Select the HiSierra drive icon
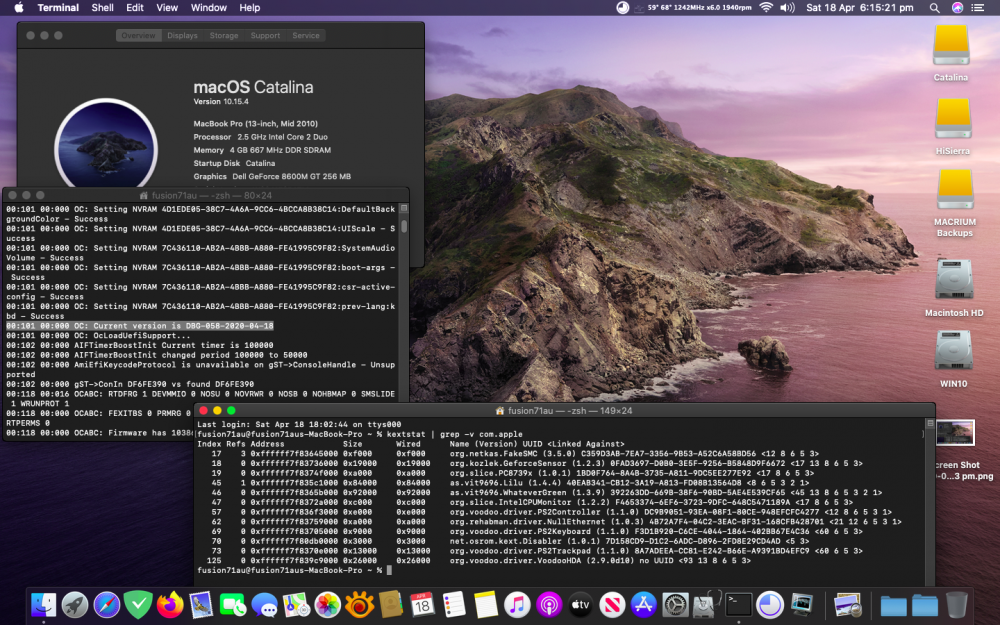The width and height of the screenshot is (1000, 625). 953,119
